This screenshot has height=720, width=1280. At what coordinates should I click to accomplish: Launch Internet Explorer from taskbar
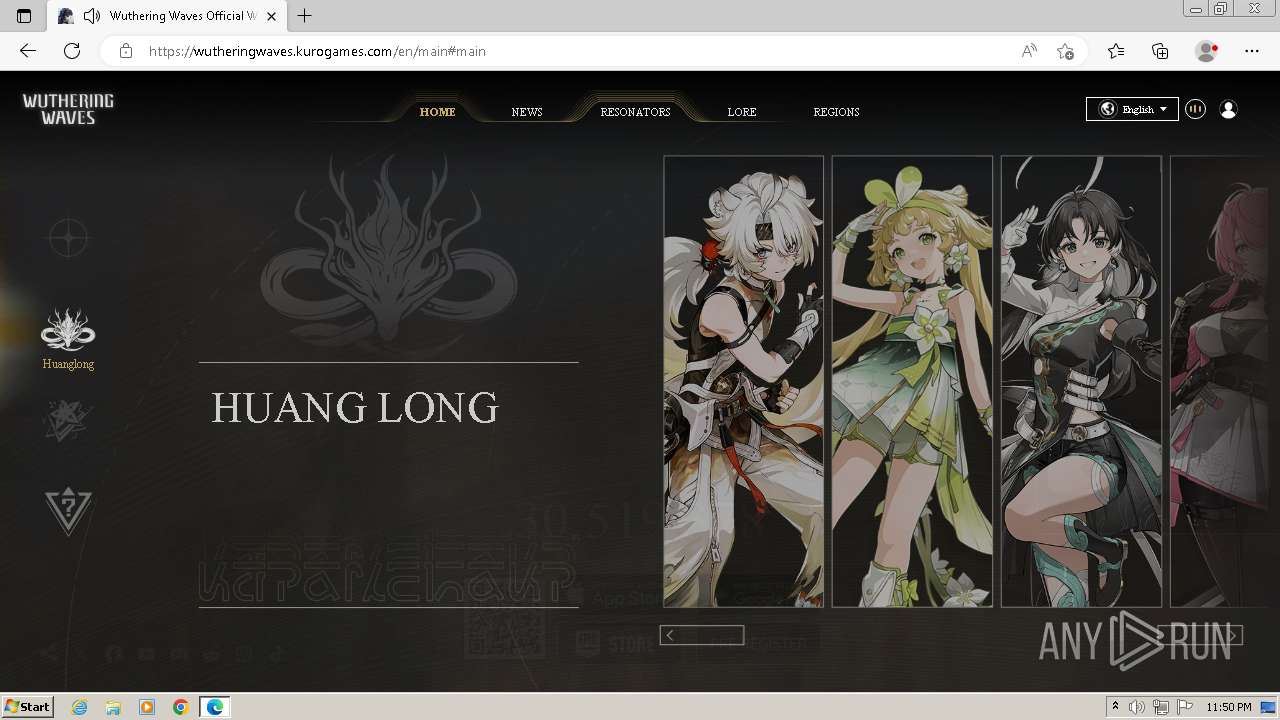(x=79, y=707)
